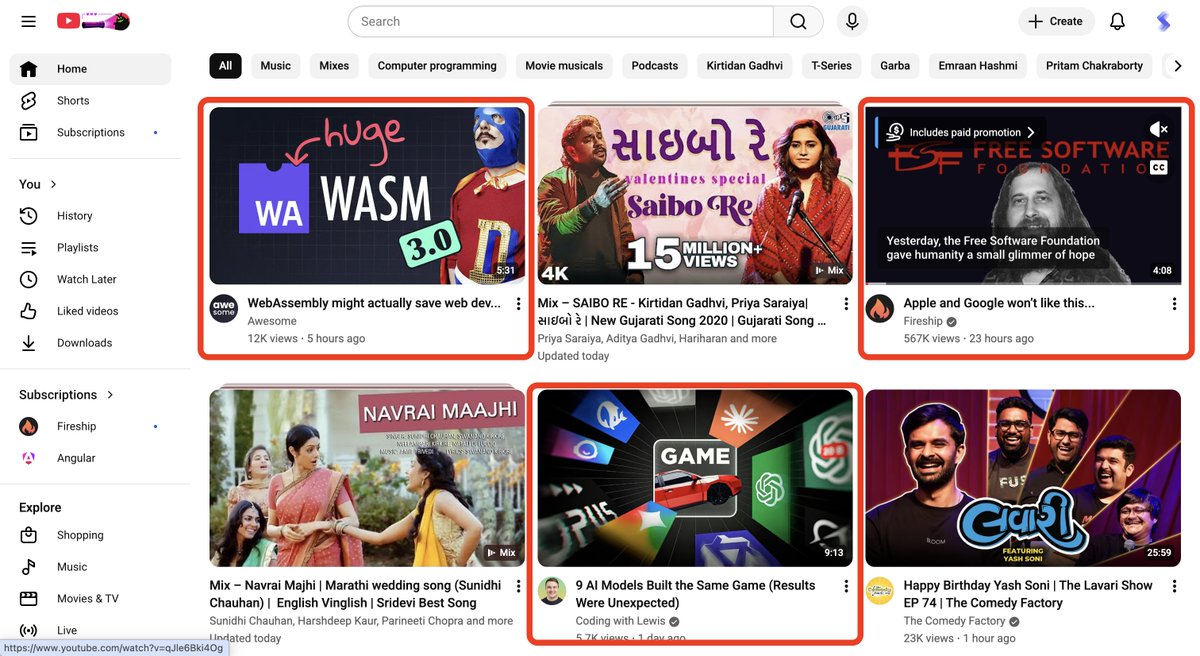Select Kirtidan Gadhvi filter chip
Screen dimensions: 1200x656
point(745,66)
